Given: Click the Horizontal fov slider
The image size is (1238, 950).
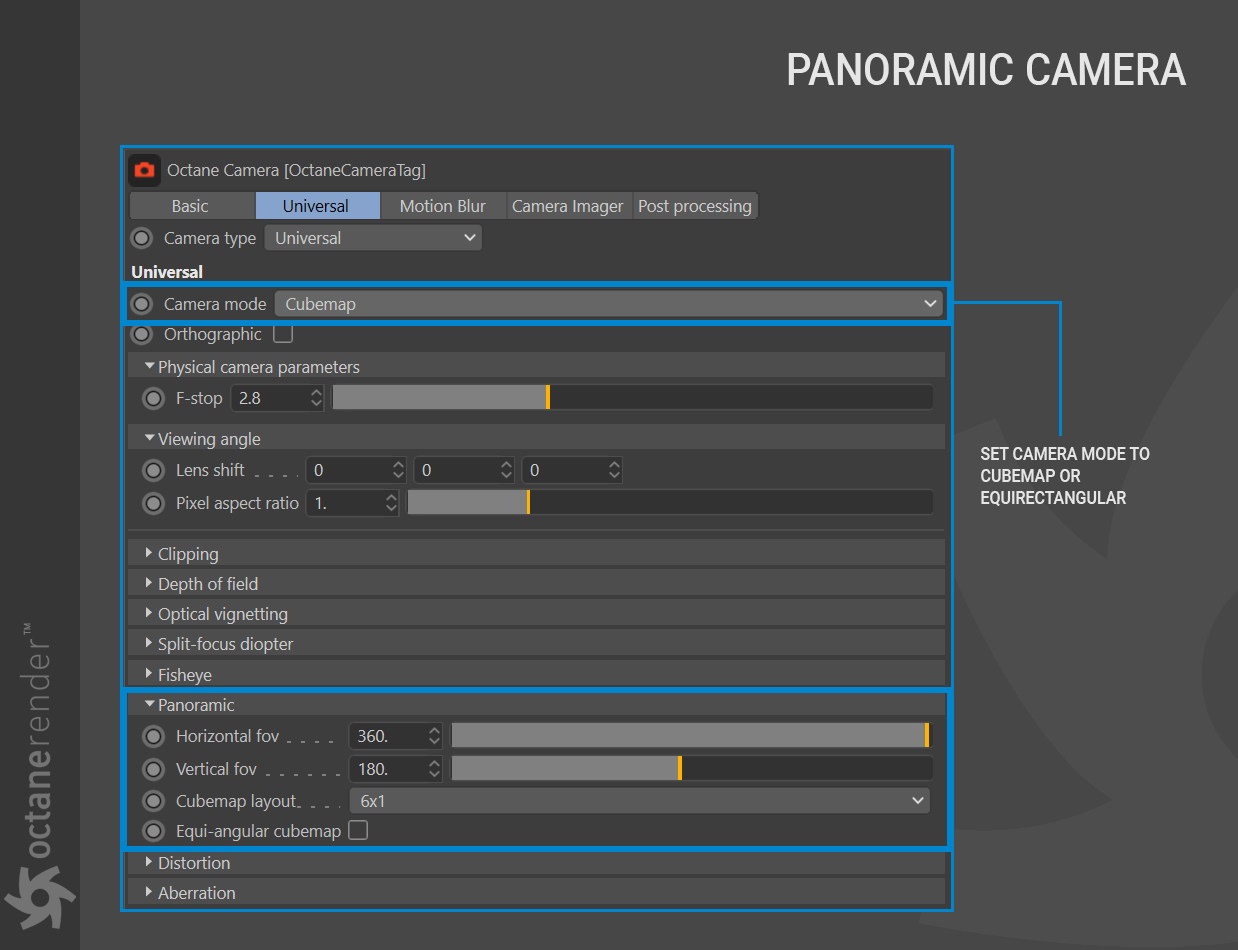Looking at the screenshot, I should click(x=691, y=736).
